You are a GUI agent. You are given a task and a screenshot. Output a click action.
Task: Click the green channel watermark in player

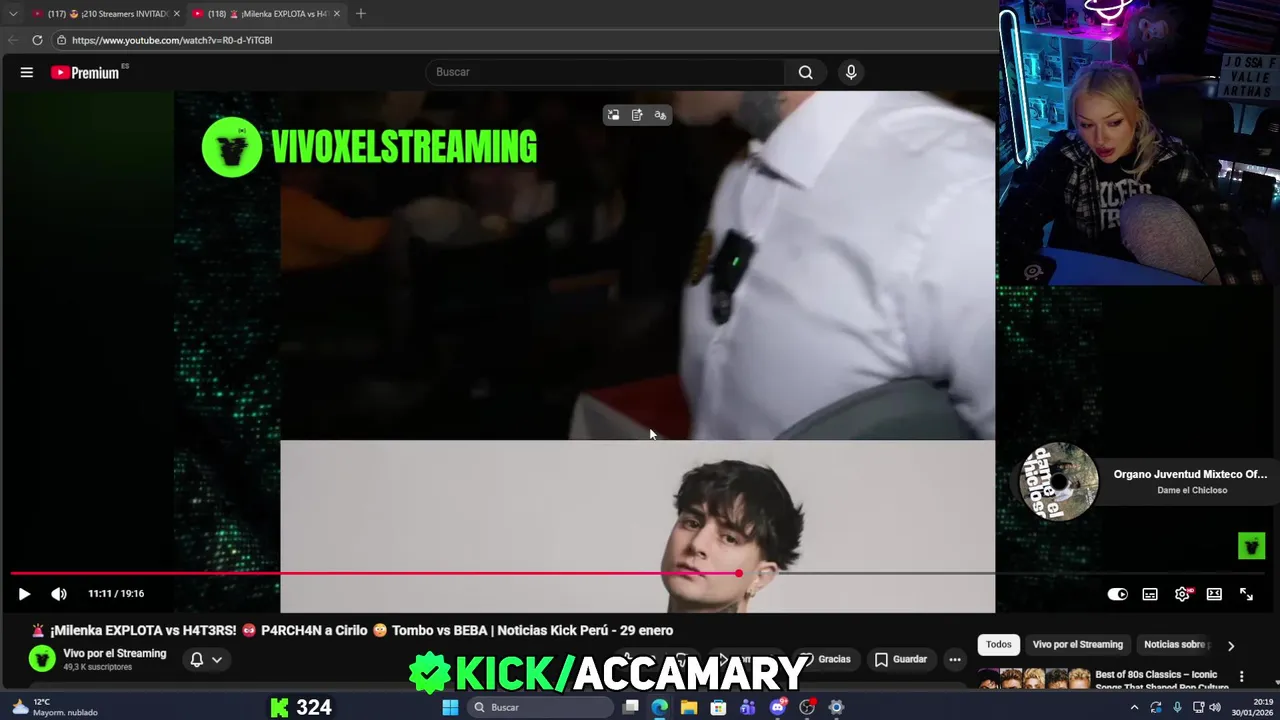point(1251,545)
